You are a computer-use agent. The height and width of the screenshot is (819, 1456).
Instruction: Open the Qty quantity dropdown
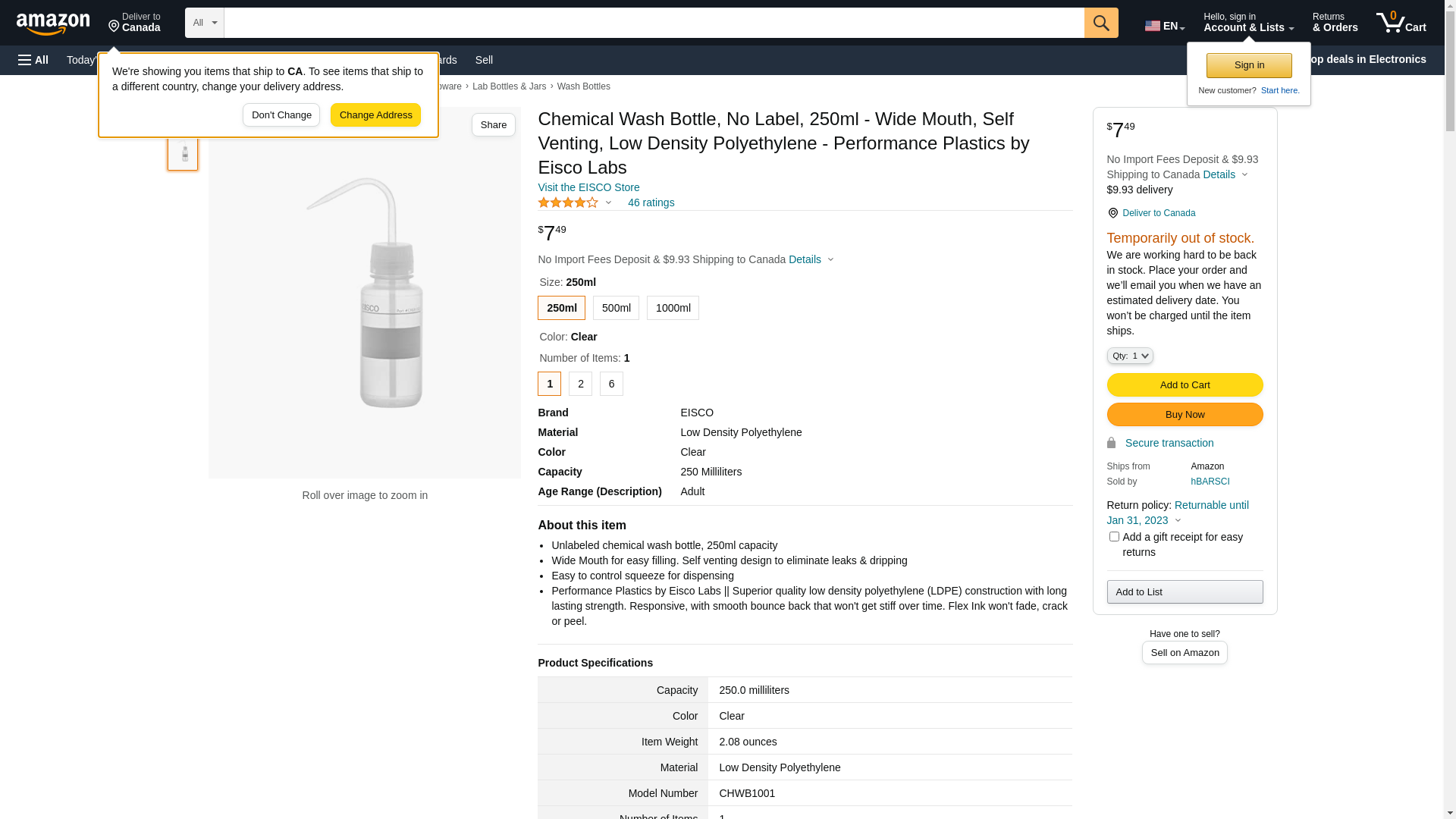[1130, 356]
